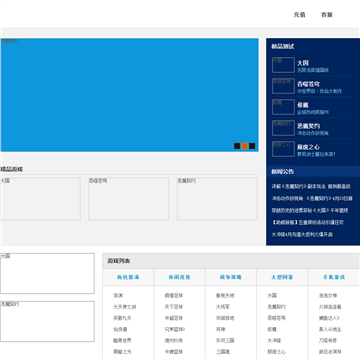Open 大将军 in the 战争策略 column

(223, 307)
